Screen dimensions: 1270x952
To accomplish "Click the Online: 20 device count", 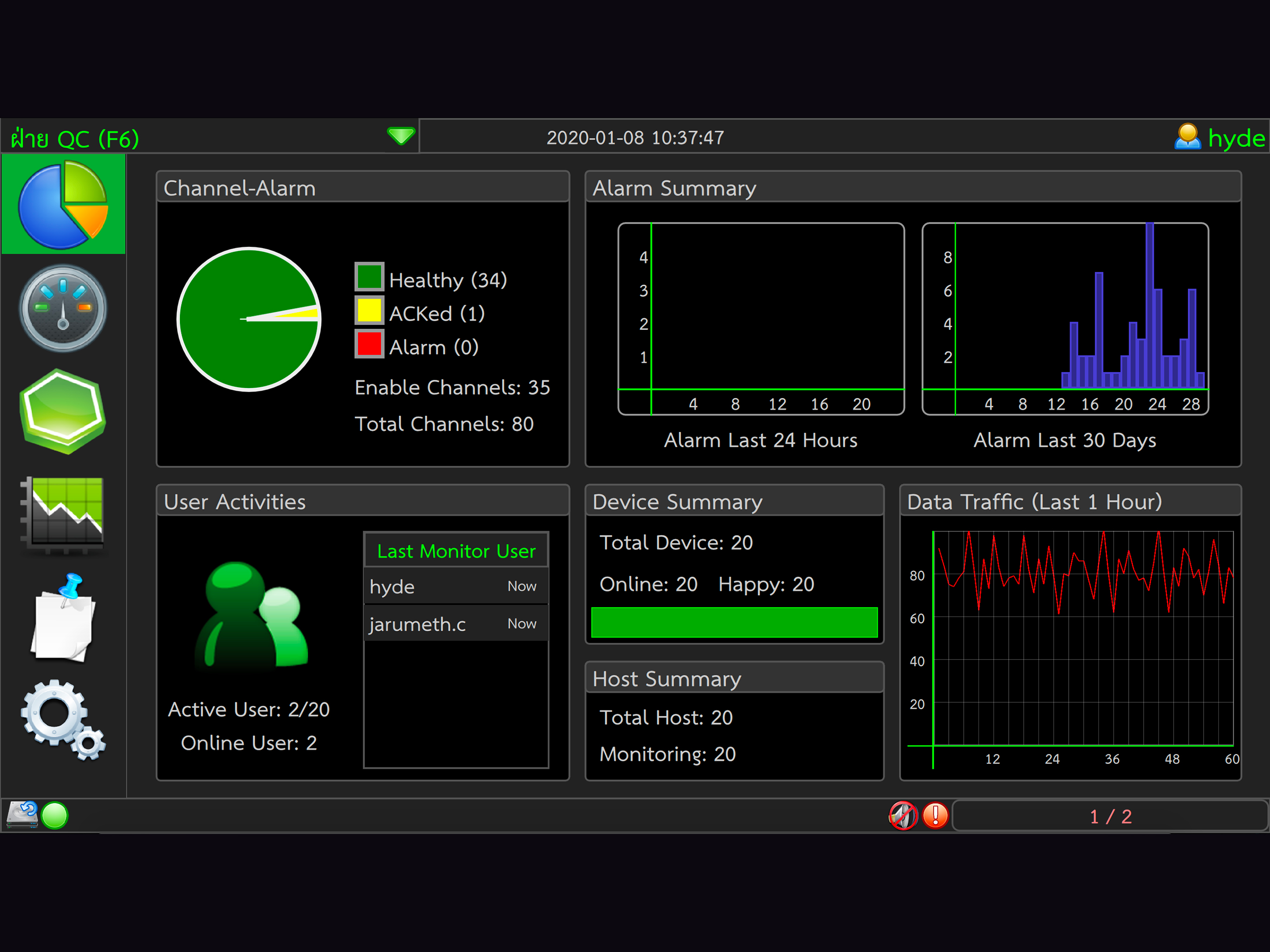I will pyautogui.click(x=648, y=584).
